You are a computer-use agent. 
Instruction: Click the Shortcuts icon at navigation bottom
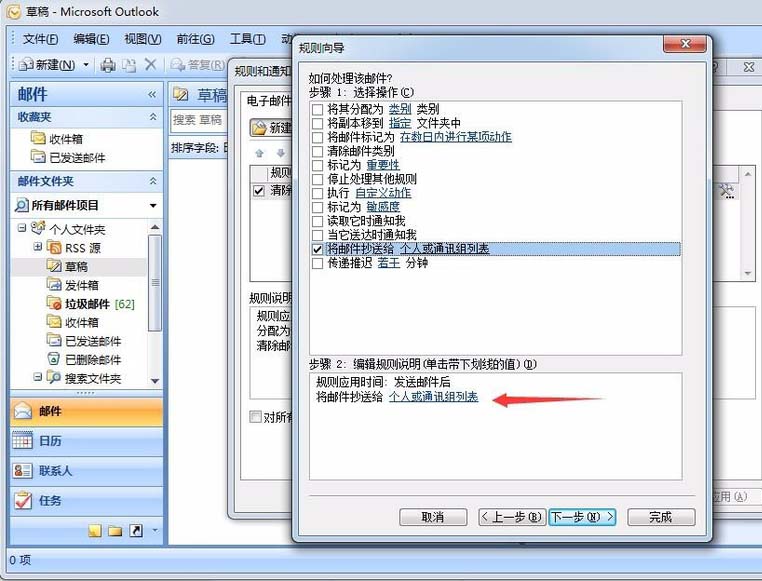click(x=136, y=531)
